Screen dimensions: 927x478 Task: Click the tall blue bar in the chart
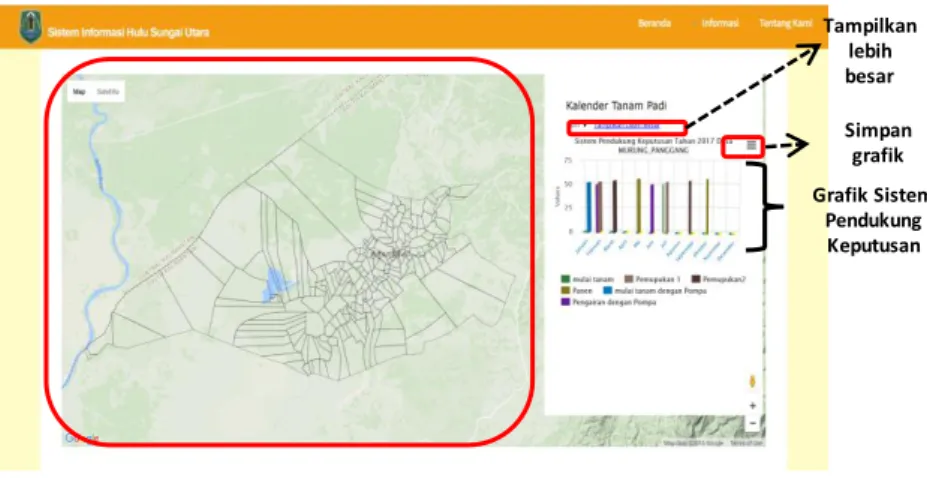[x=588, y=207]
